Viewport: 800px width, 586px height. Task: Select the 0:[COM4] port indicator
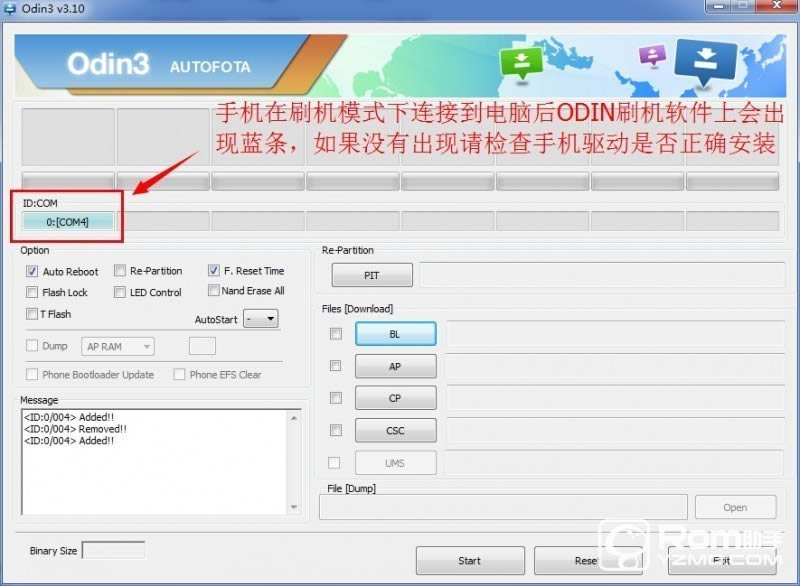pyautogui.click(x=66, y=219)
